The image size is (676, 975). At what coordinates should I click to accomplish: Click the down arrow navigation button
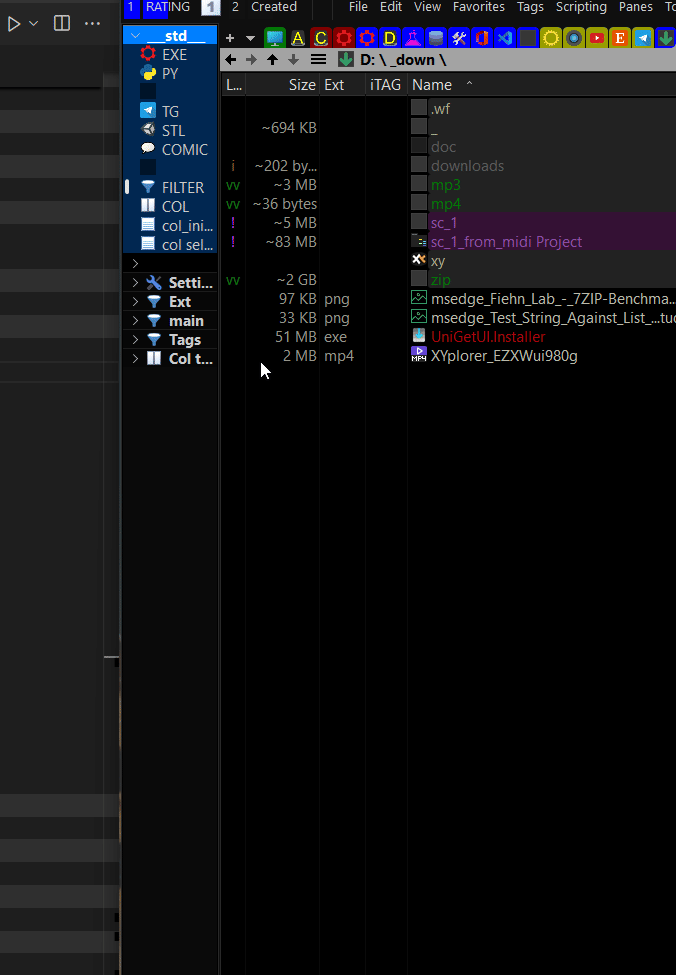(x=294, y=60)
